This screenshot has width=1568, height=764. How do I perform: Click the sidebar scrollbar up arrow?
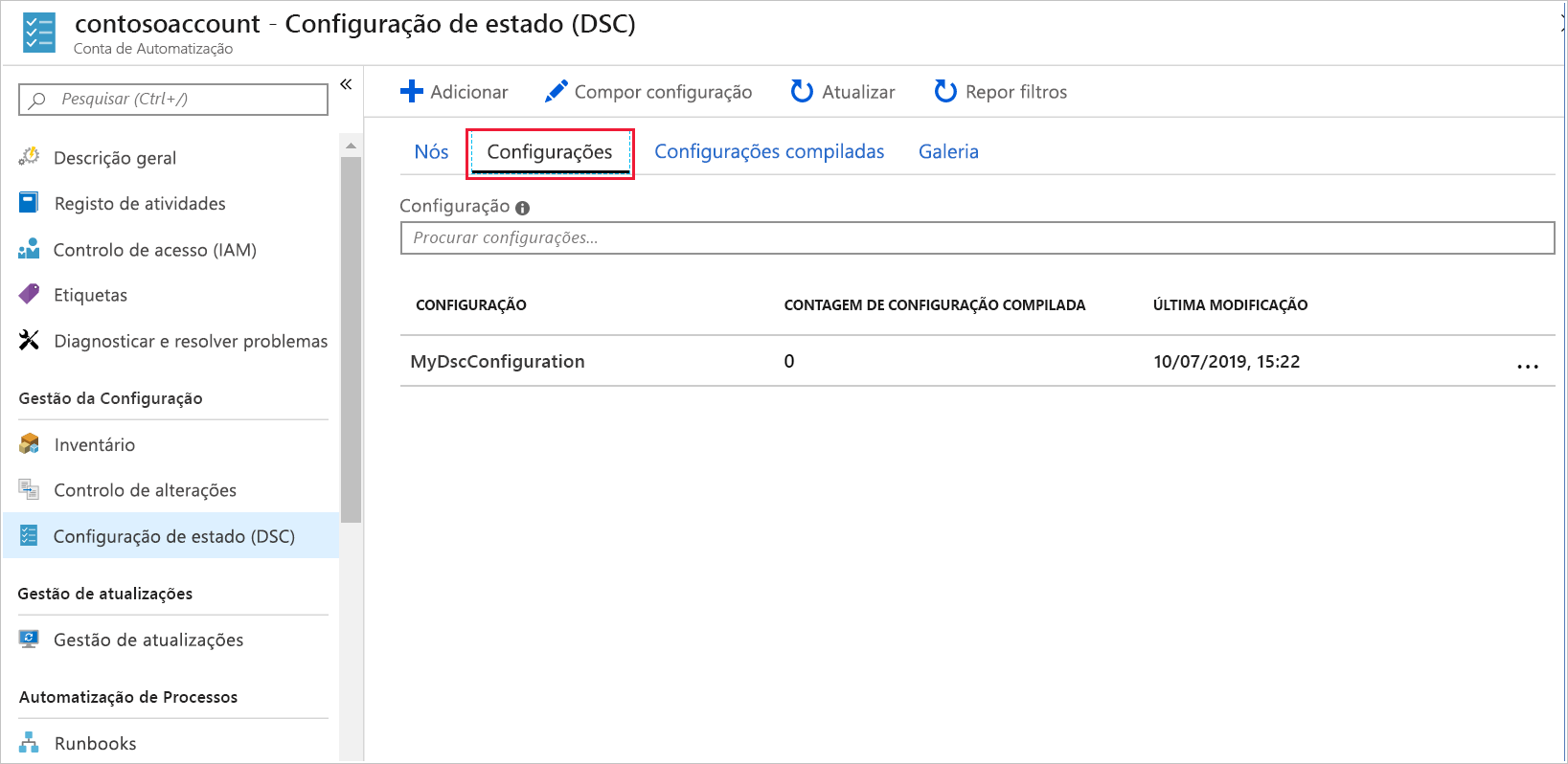(x=351, y=146)
